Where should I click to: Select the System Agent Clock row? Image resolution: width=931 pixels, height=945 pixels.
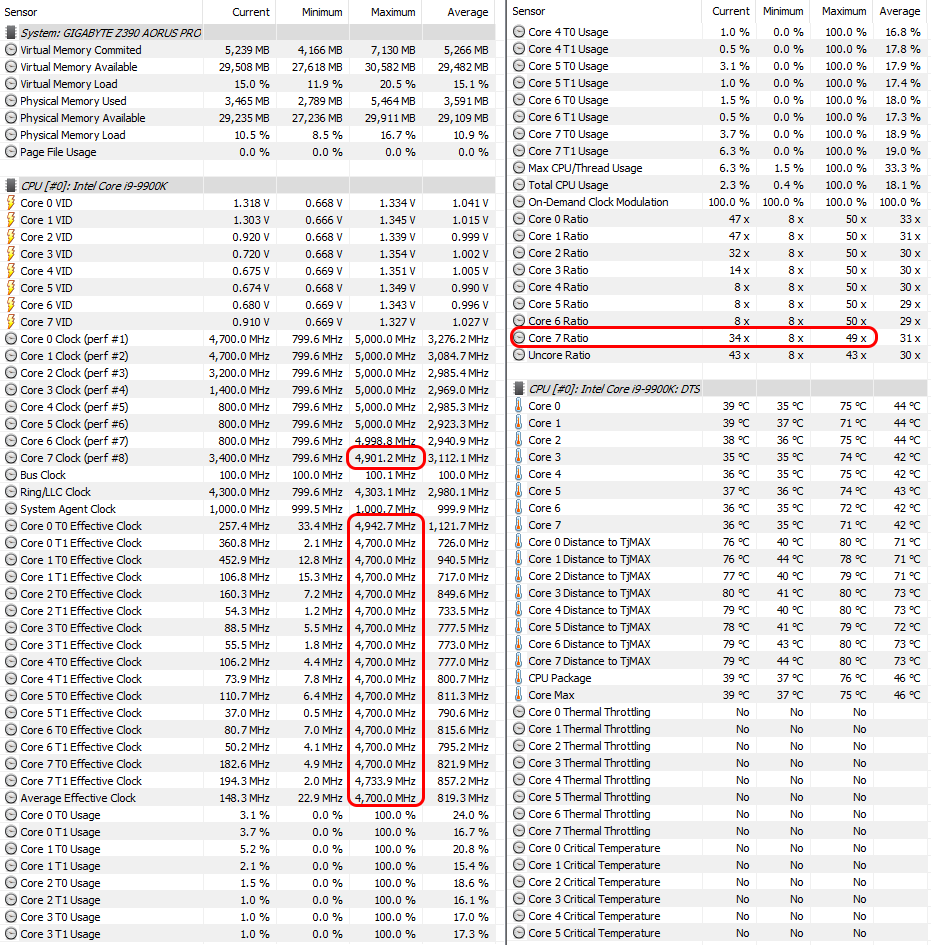[x=248, y=509]
